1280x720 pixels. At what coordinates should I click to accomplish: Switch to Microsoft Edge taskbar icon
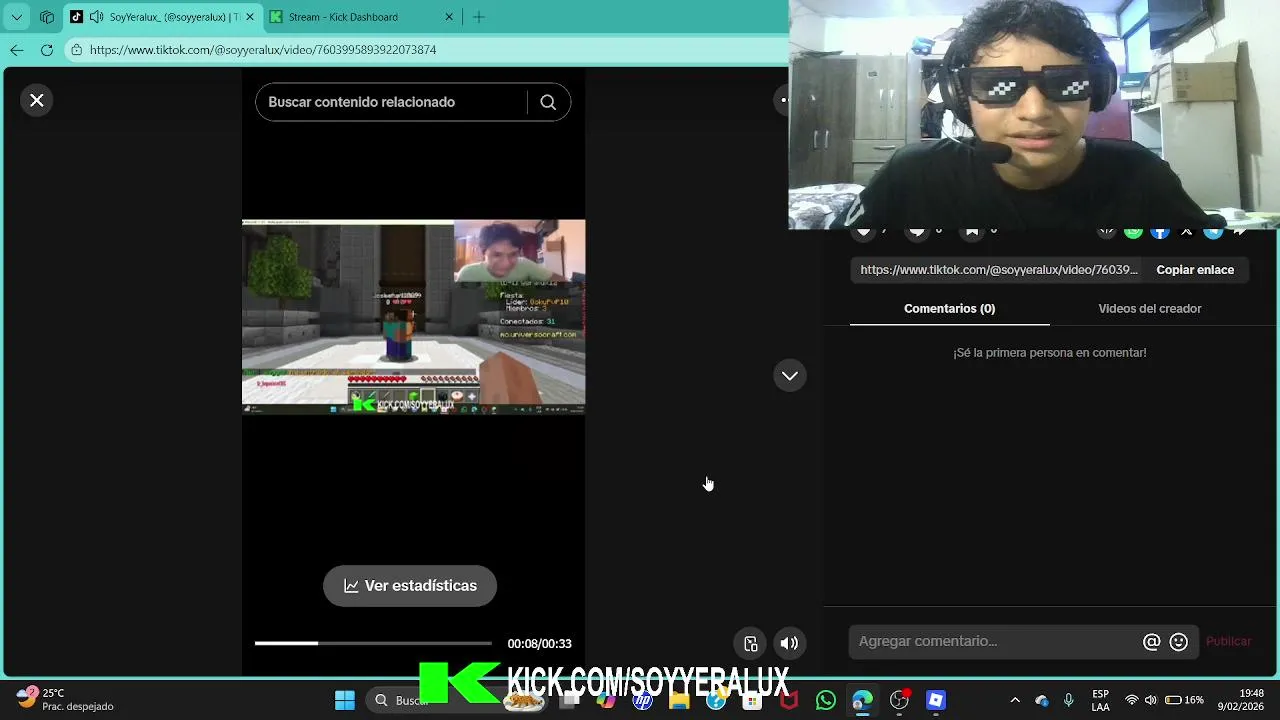[x=862, y=700]
